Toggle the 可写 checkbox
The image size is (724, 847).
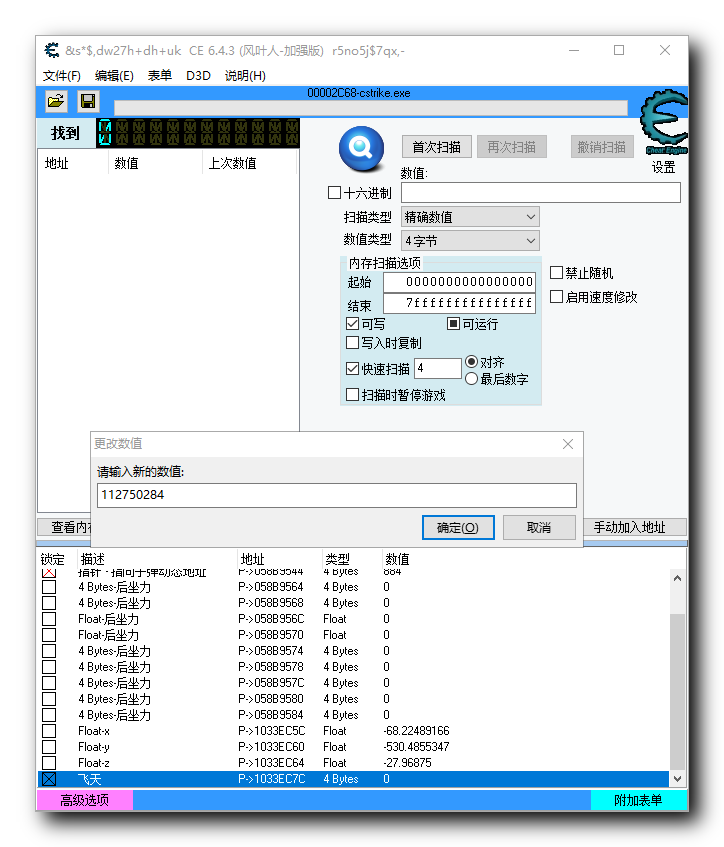click(x=352, y=324)
